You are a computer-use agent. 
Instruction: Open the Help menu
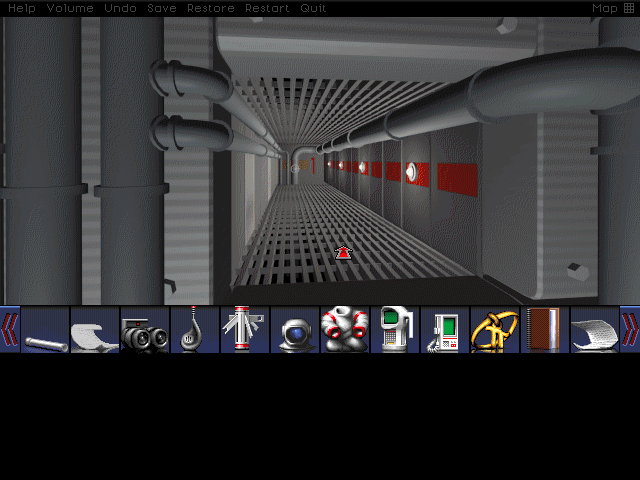click(x=22, y=8)
